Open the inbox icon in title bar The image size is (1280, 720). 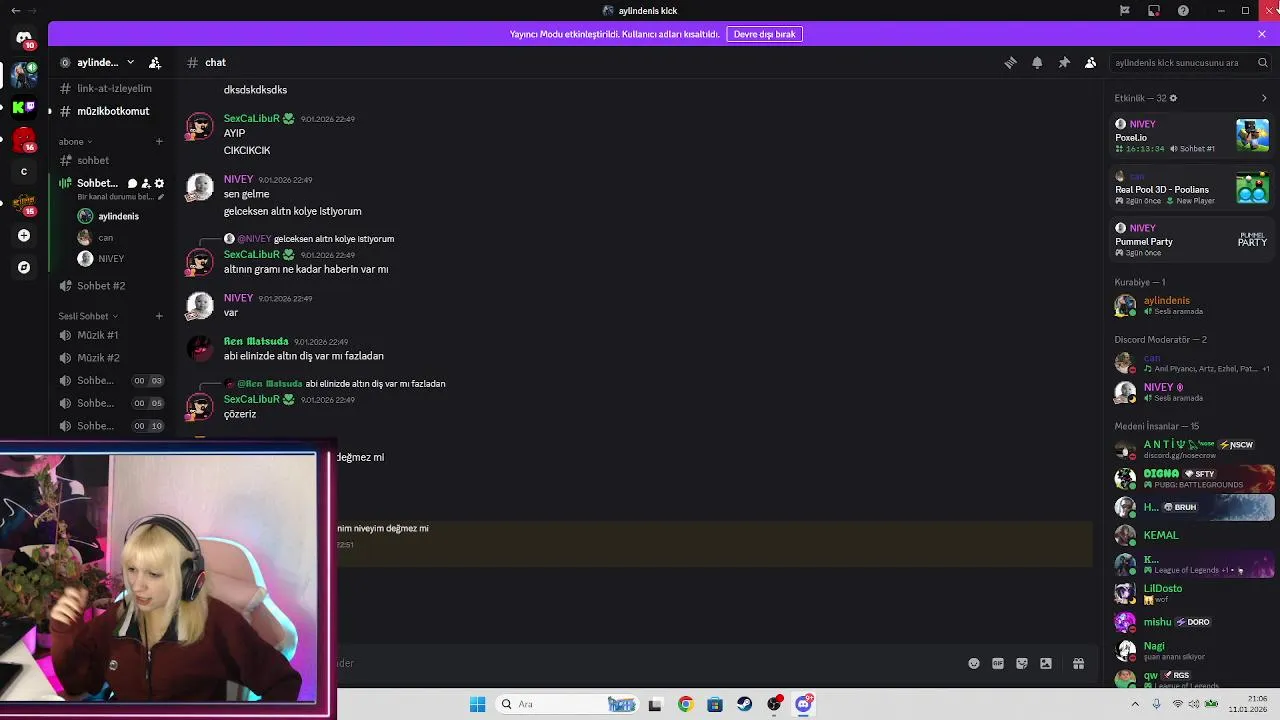point(1154,10)
